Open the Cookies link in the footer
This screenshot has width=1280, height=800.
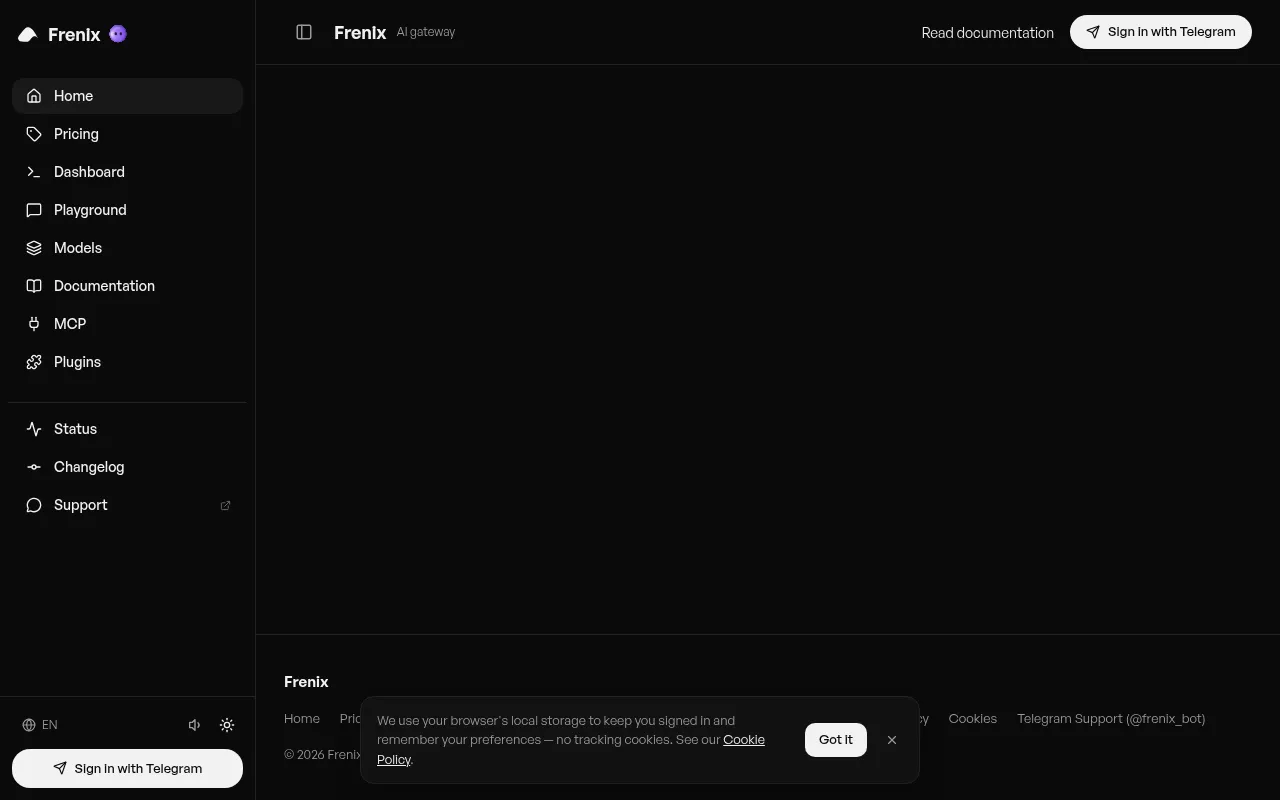coord(973,719)
